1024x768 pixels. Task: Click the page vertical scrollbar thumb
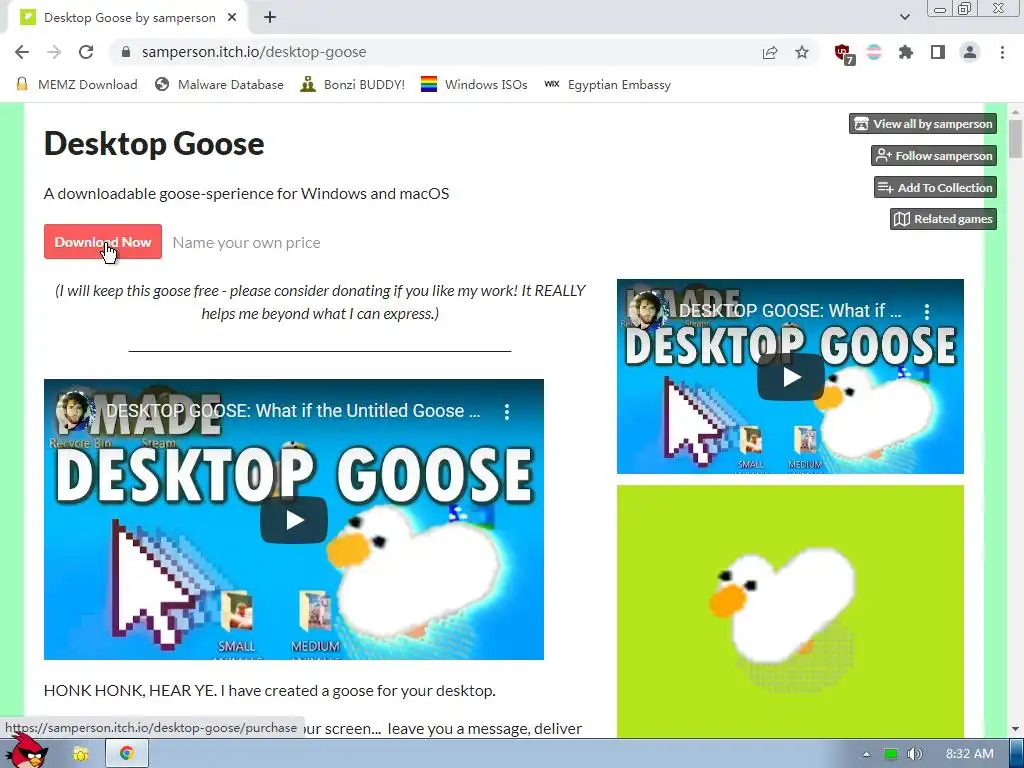point(1015,138)
